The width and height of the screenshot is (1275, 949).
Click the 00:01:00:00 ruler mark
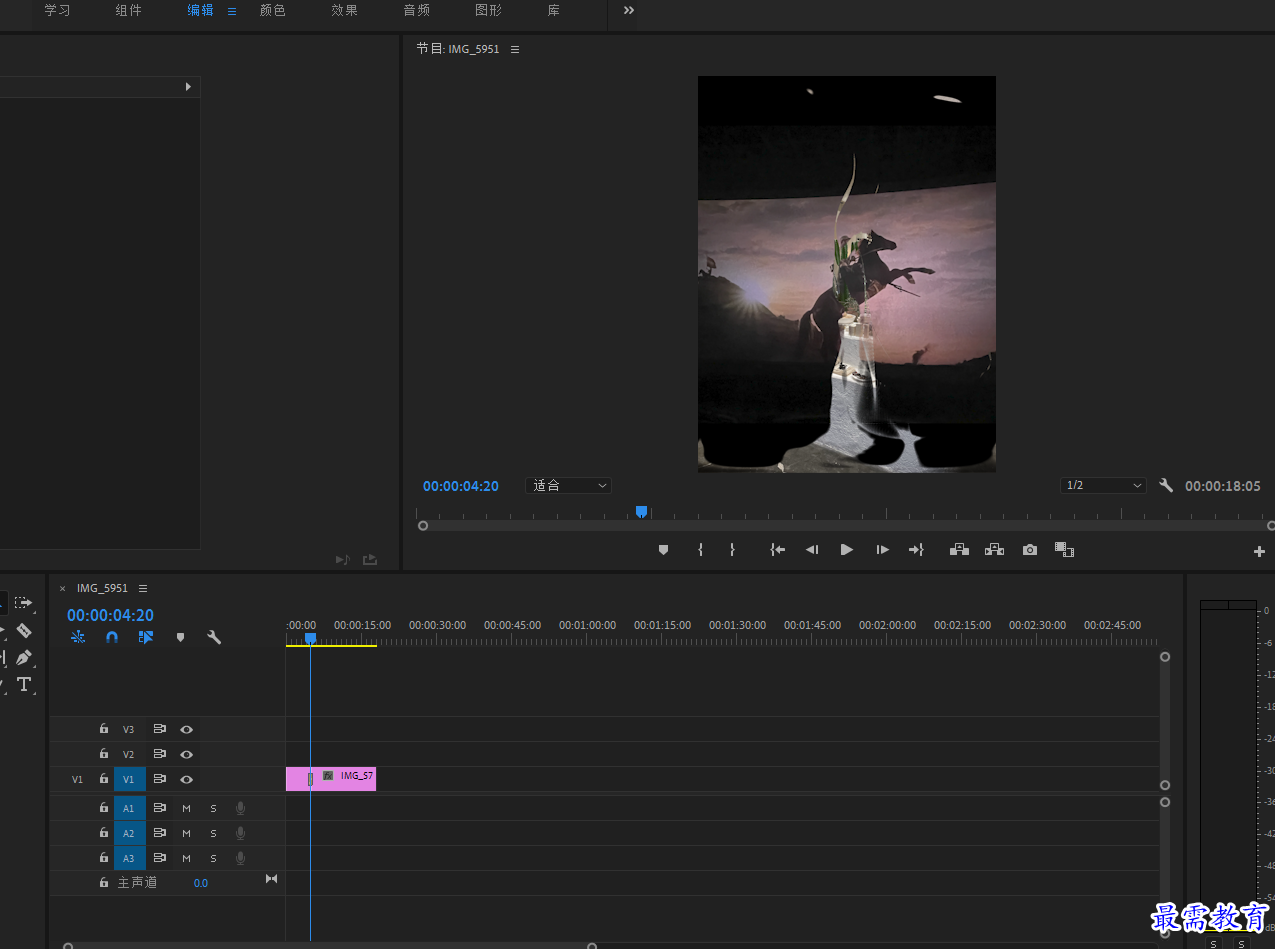pos(587,625)
